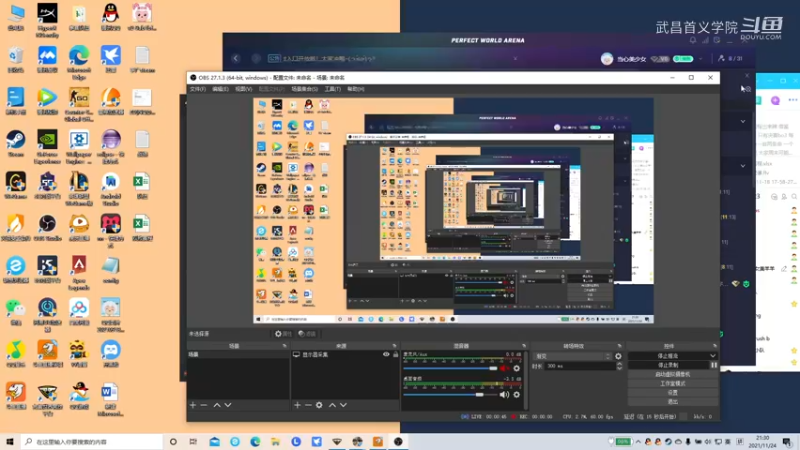
Task: Move source down in Sources panel
Action: coord(343,405)
